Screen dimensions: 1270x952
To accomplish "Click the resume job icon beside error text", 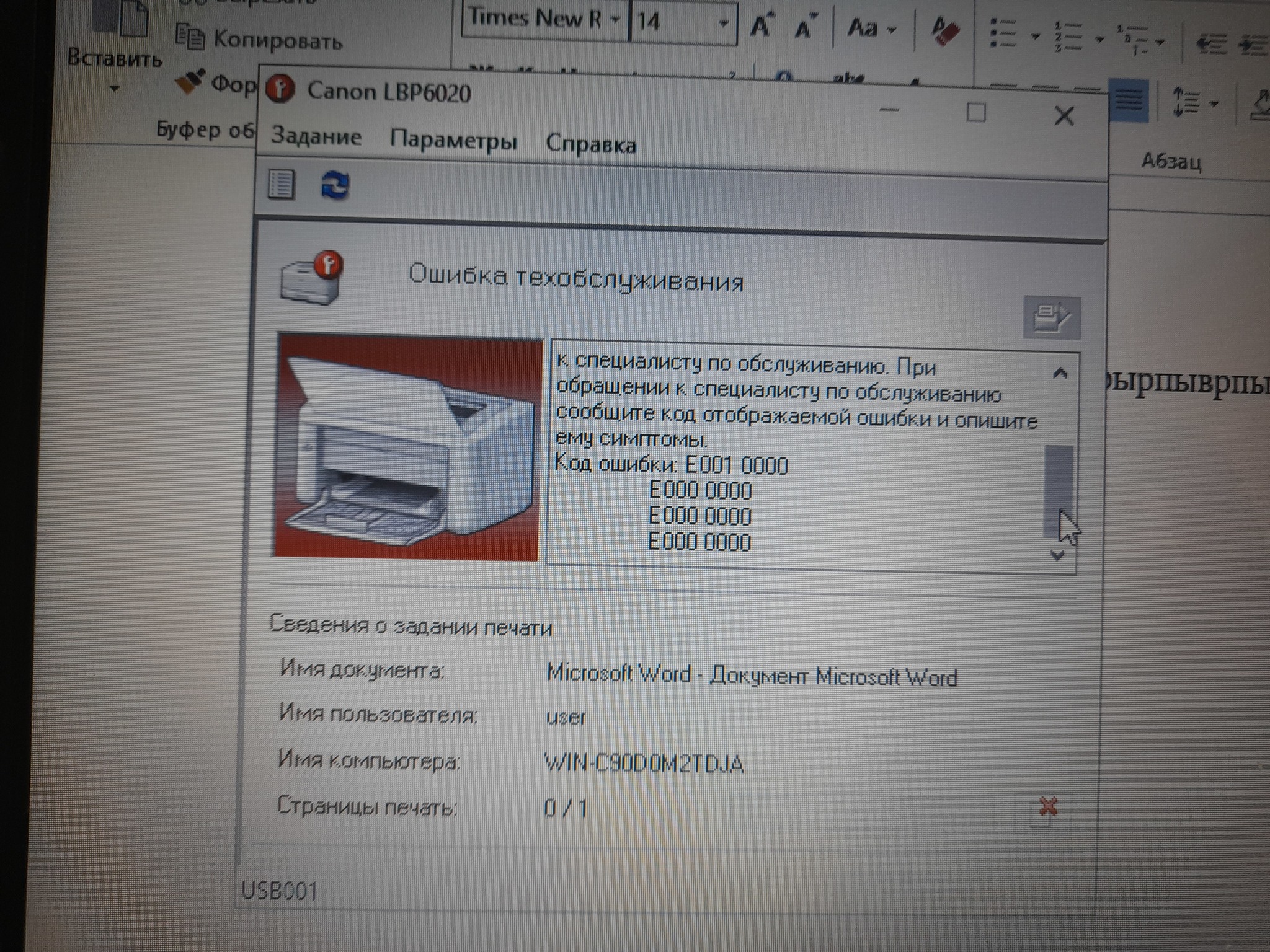I will pyautogui.click(x=1051, y=318).
